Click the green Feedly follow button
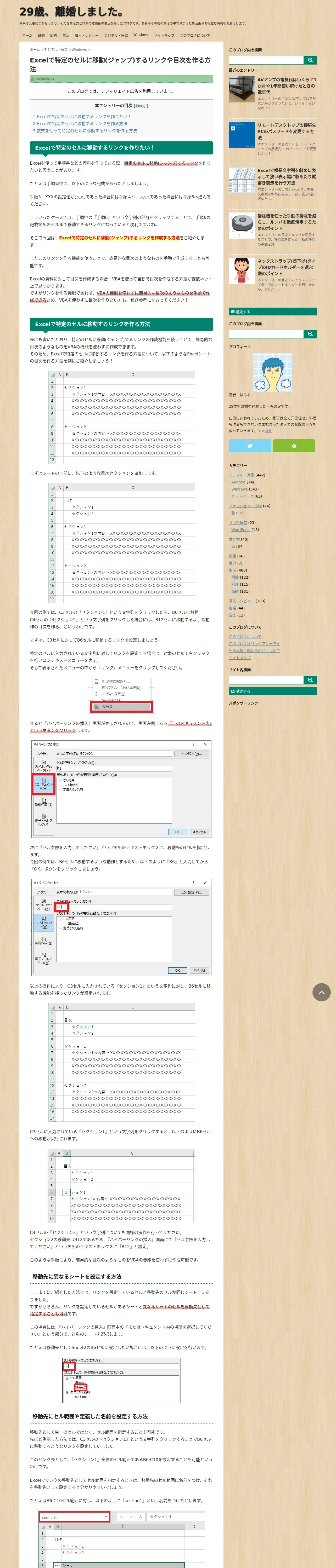Image resolution: width=336 pixels, height=1568 pixels. point(294,446)
